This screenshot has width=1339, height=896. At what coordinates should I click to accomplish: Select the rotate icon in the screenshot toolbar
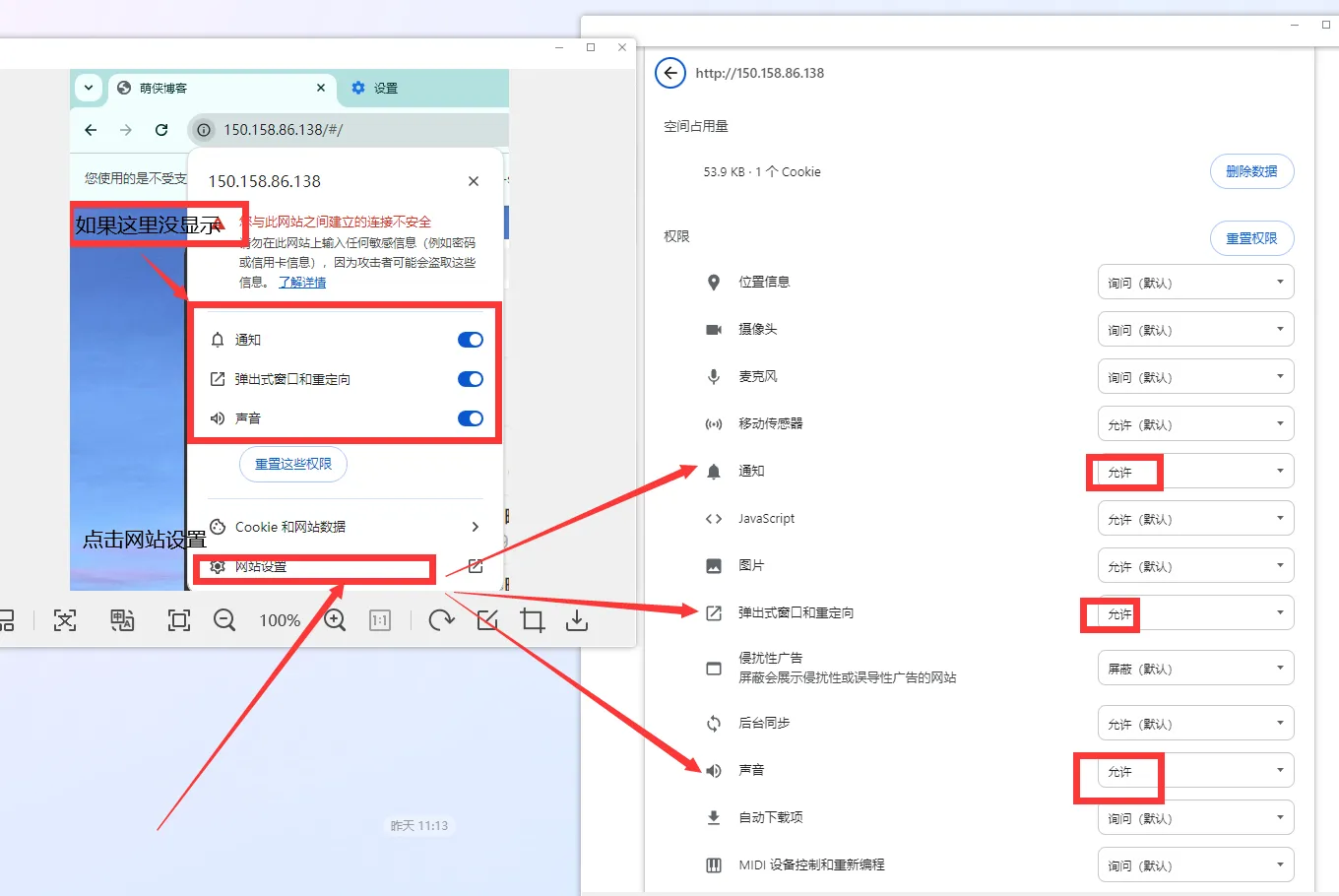(440, 620)
